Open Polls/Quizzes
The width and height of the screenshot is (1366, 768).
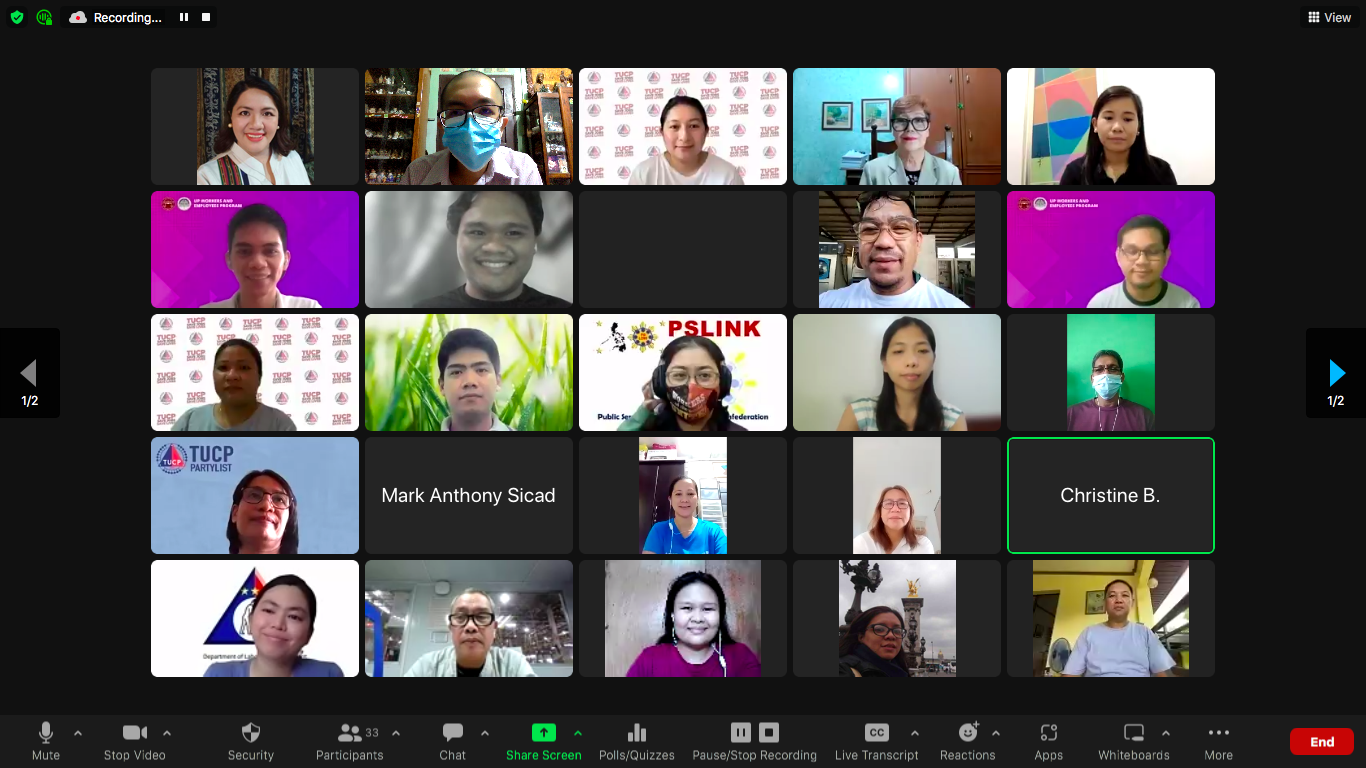point(636,740)
